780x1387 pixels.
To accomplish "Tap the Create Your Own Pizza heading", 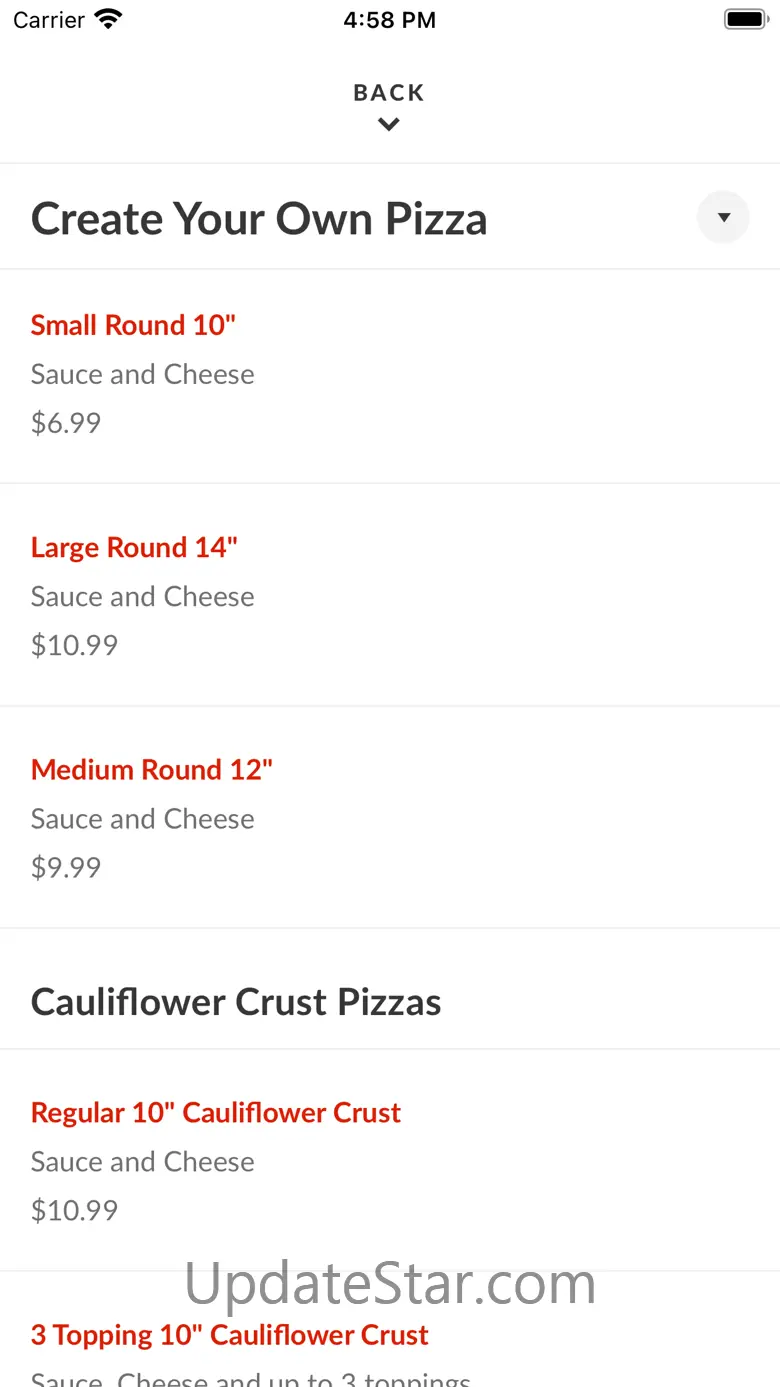I will click(x=259, y=219).
